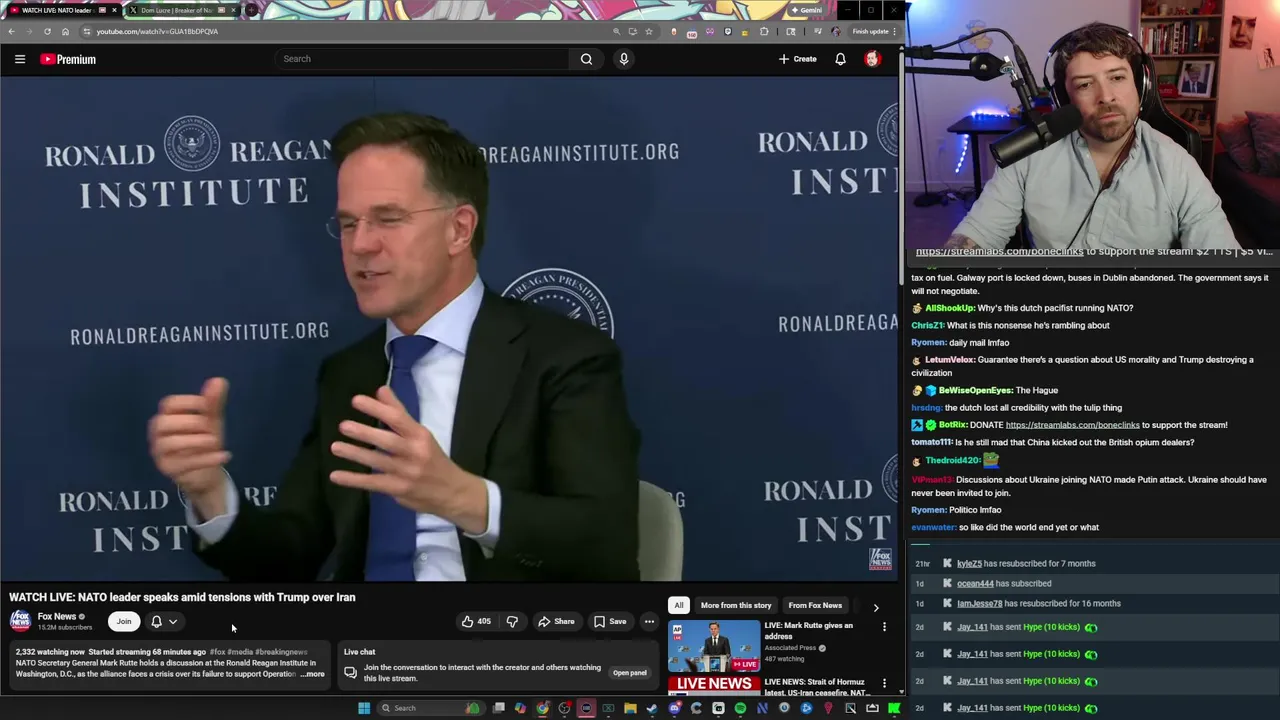Open IamJesse78 resubscribed event username
This screenshot has width=1280, height=720.
979,604
